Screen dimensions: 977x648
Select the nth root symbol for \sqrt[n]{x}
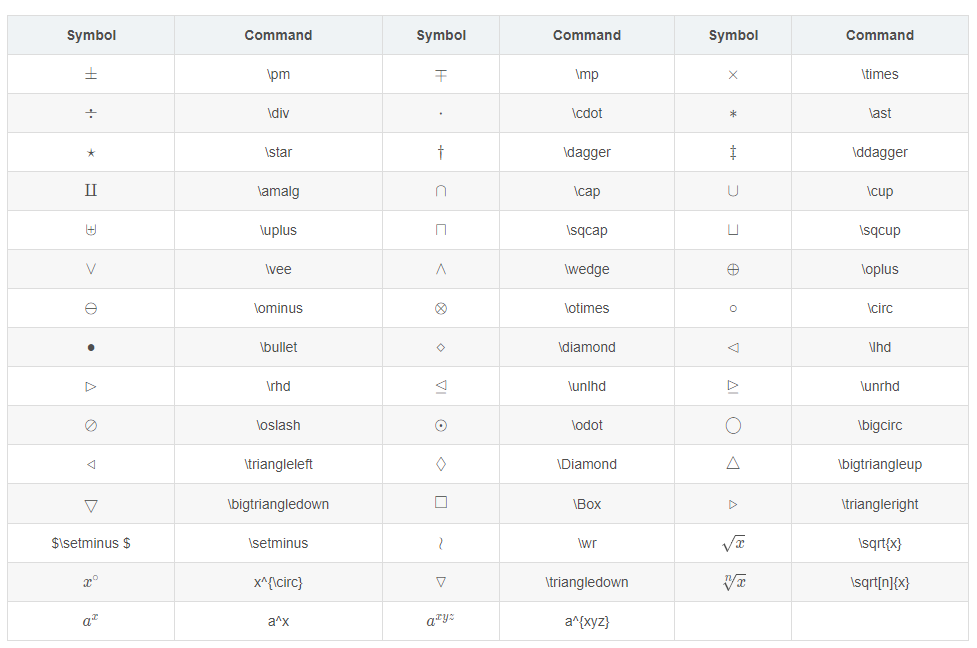coord(734,582)
